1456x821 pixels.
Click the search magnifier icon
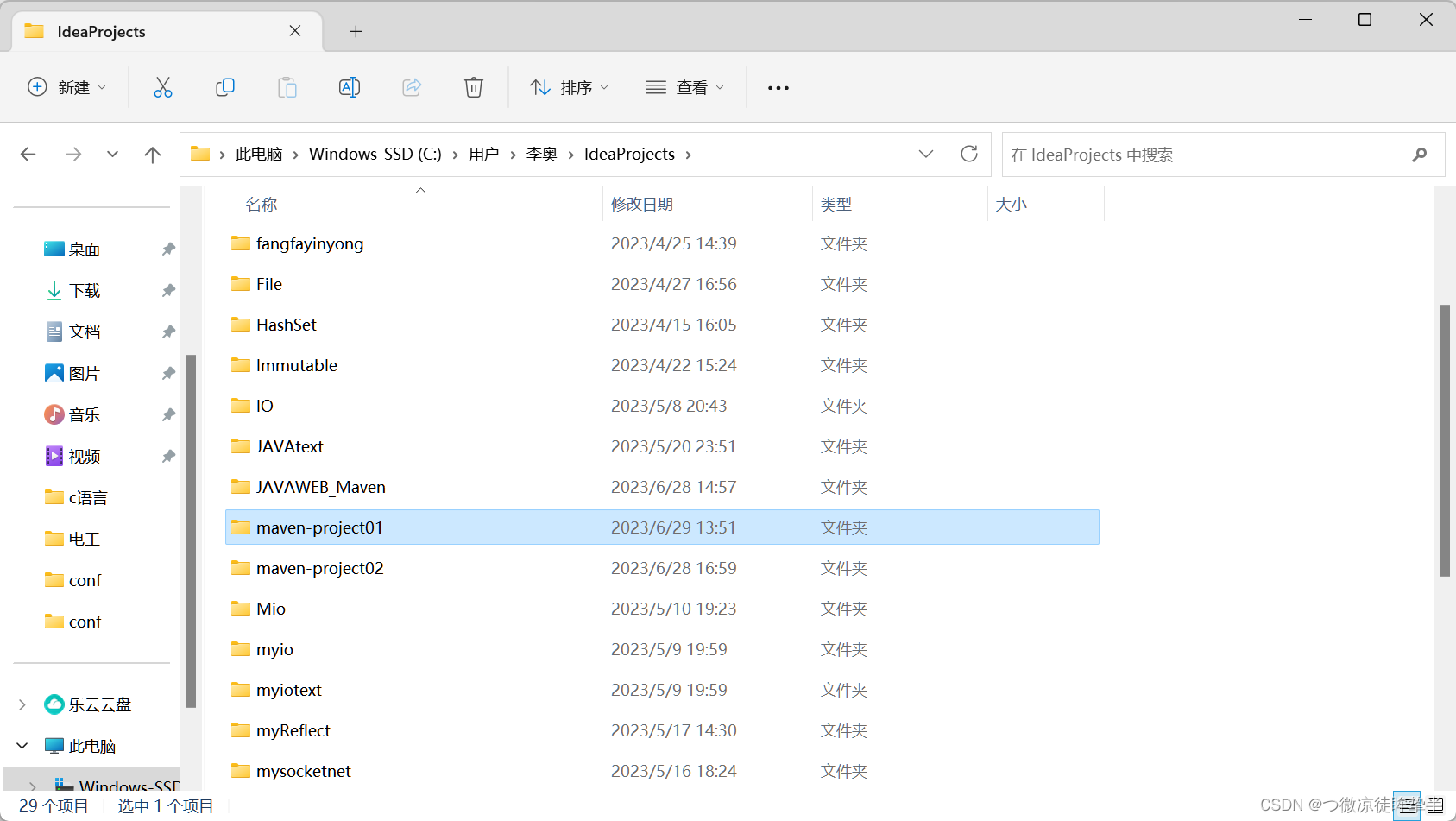tap(1420, 155)
